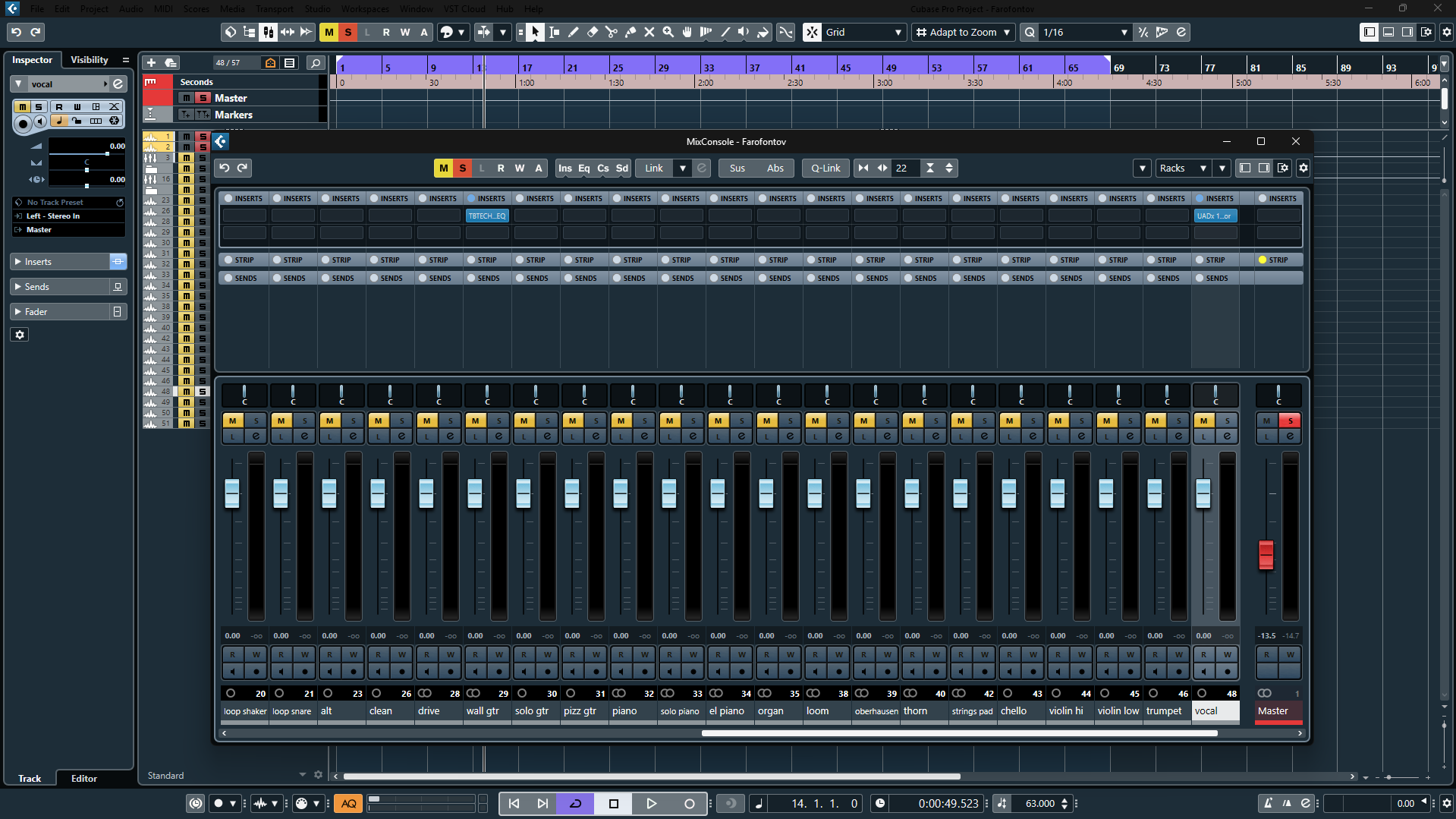The image size is (1456, 819).
Task: Select the Mute X tool
Action: [x=649, y=32]
